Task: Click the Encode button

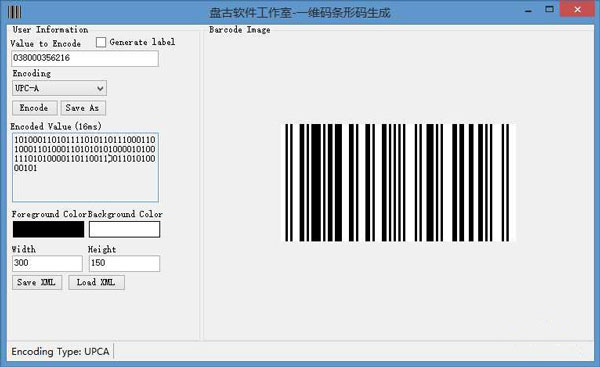Action: coord(35,108)
